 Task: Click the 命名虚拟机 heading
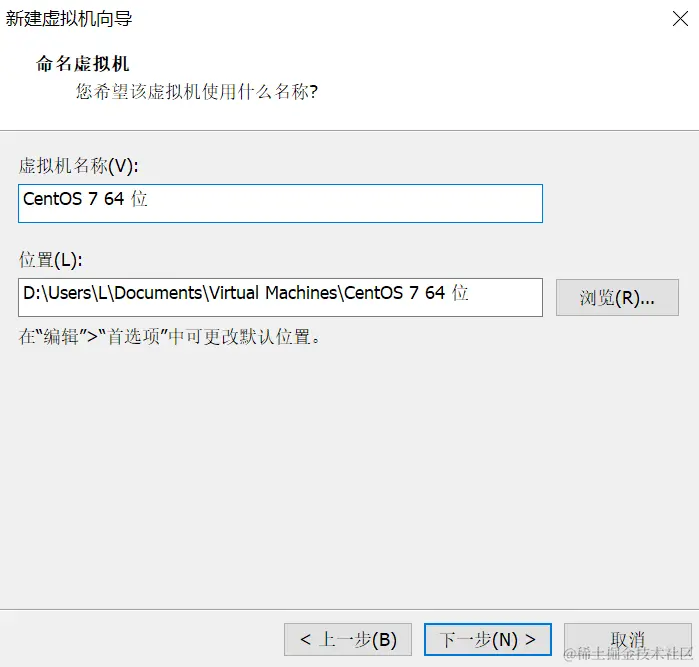pyautogui.click(x=82, y=64)
